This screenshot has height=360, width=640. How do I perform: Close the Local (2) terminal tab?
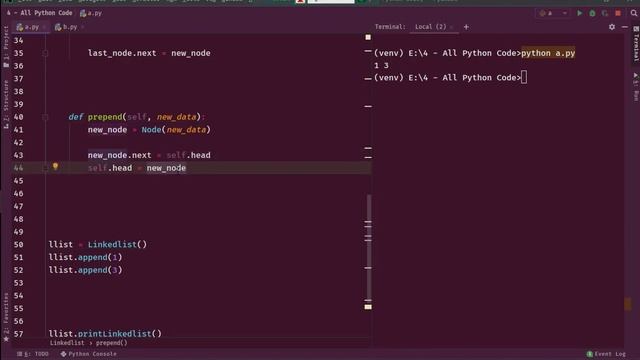tap(452, 27)
